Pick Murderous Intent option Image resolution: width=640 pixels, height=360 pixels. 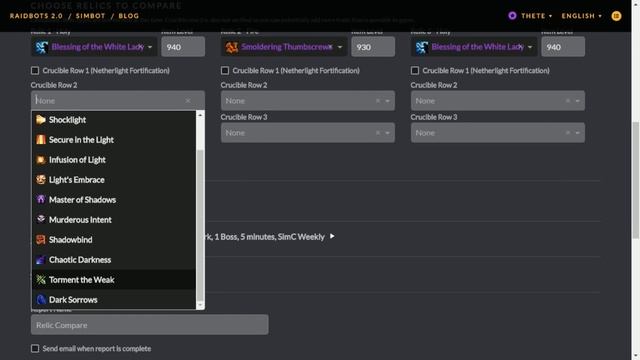pyautogui.click(x=114, y=220)
